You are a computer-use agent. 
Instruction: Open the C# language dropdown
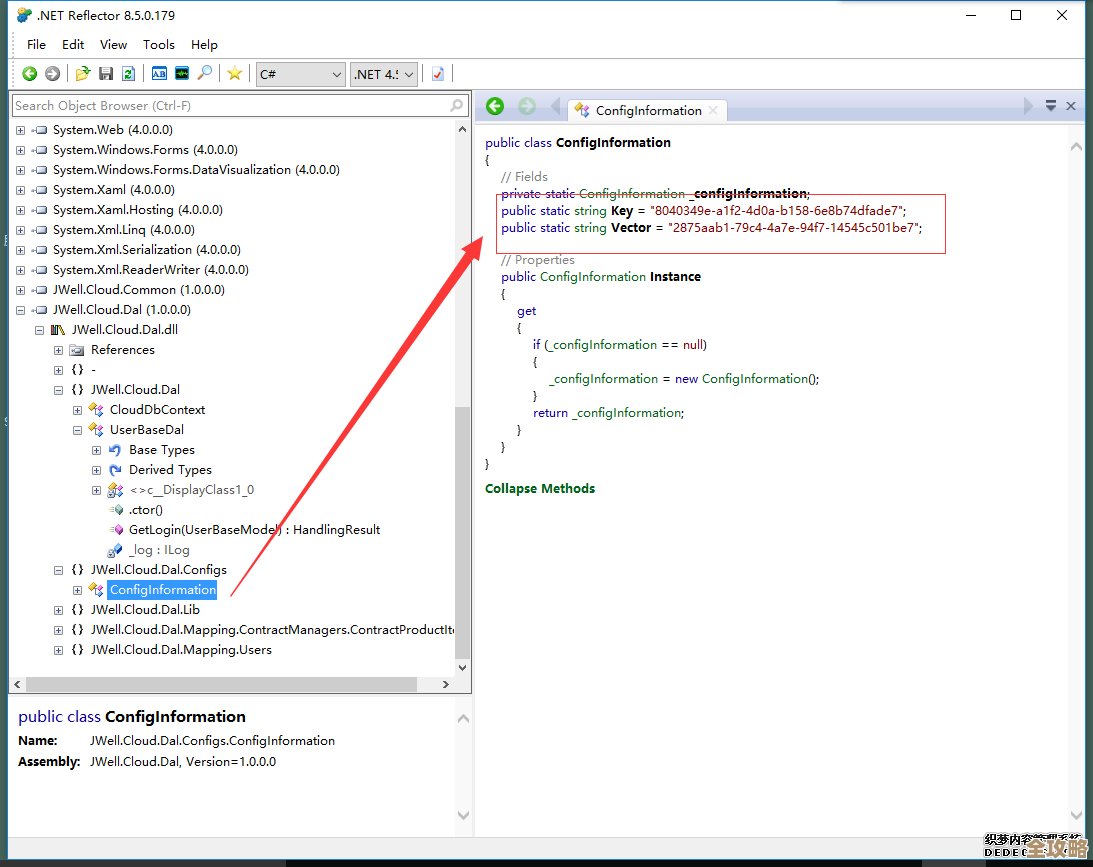pos(300,74)
